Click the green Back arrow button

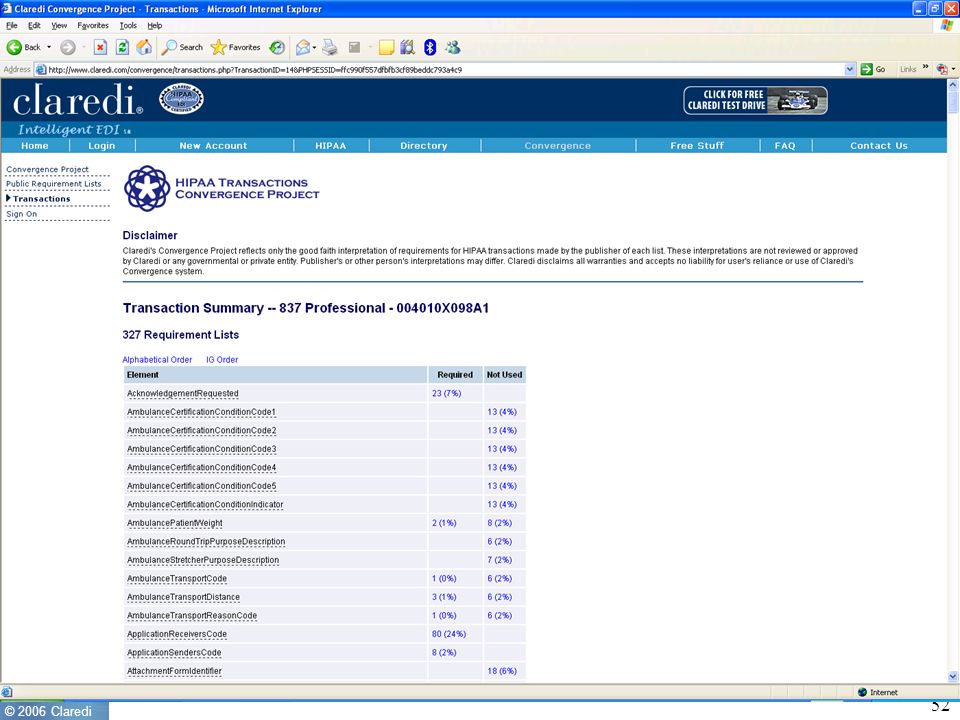[23, 47]
